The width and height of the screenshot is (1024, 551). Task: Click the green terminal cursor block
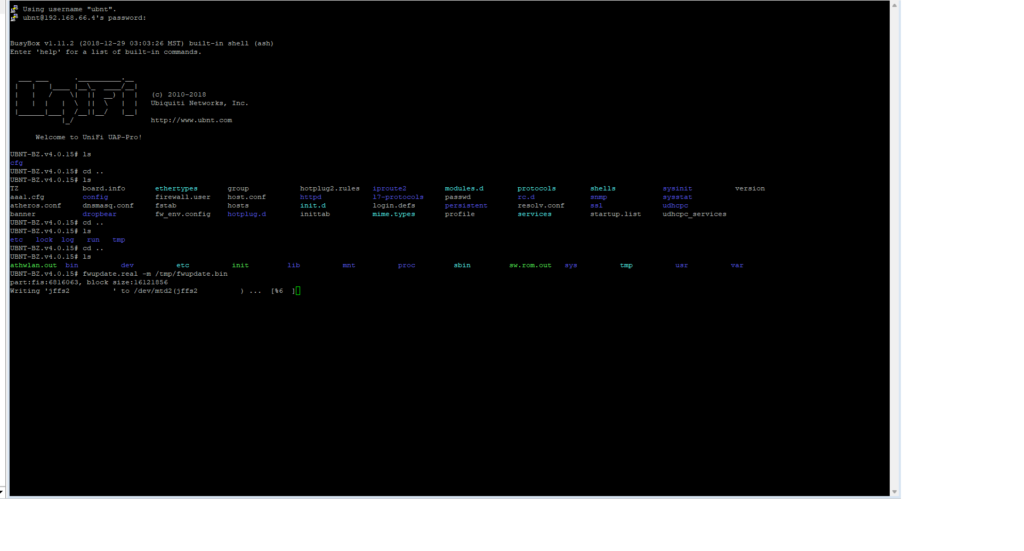coord(298,291)
